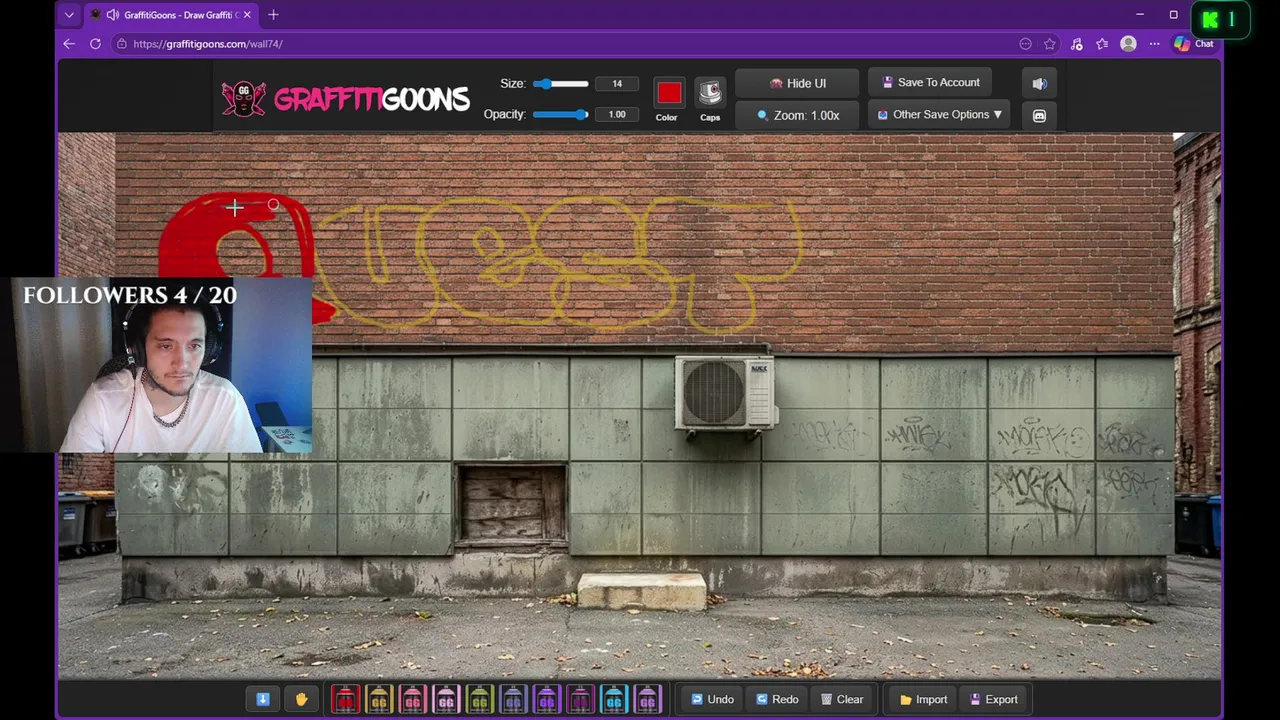Select the pale pink spray can
Viewport: 1280px width, 720px height.
click(x=446, y=699)
